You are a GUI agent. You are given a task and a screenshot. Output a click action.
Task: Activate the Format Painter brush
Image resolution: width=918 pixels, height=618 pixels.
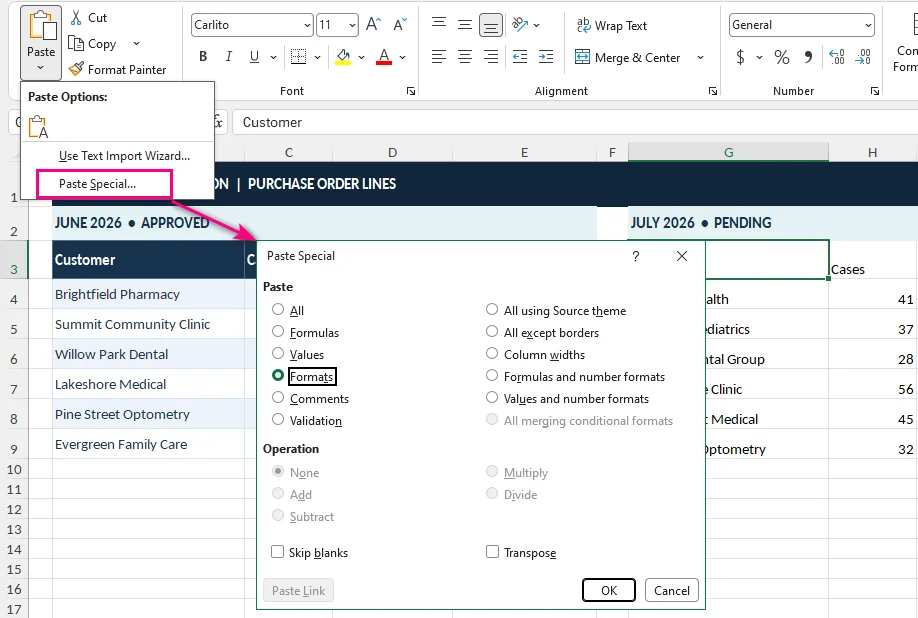click(76, 69)
